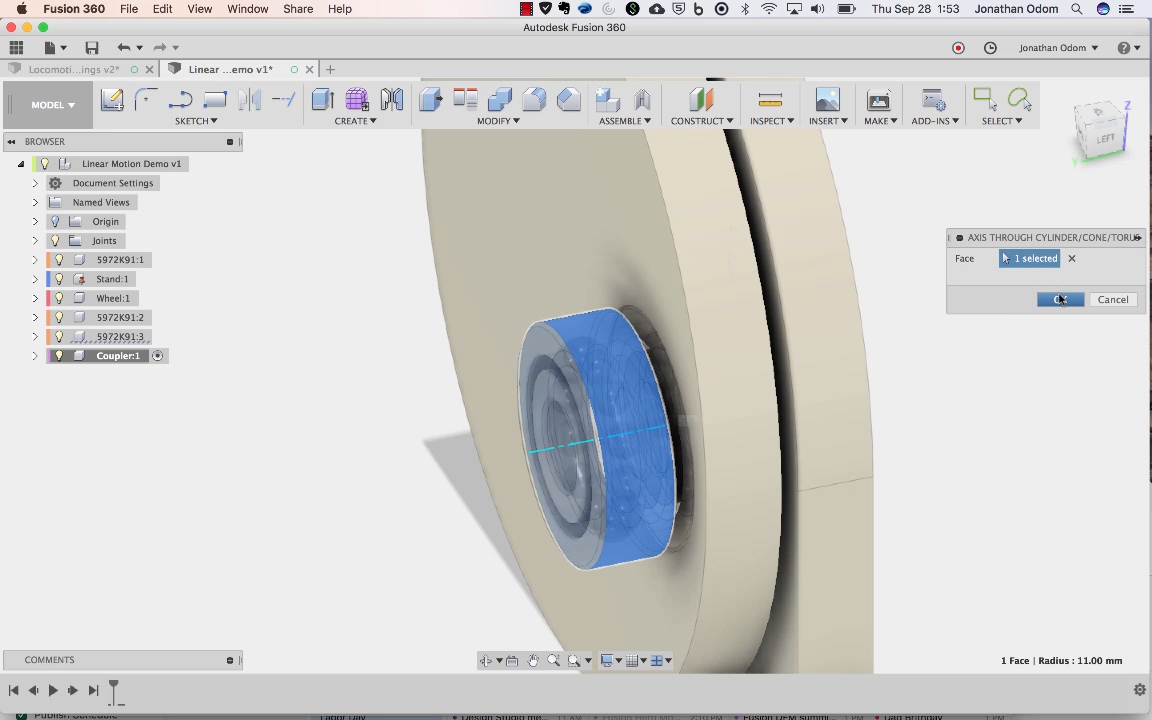Image resolution: width=1152 pixels, height=720 pixels.
Task: Select the Extrude tool in Create
Action: 322,99
